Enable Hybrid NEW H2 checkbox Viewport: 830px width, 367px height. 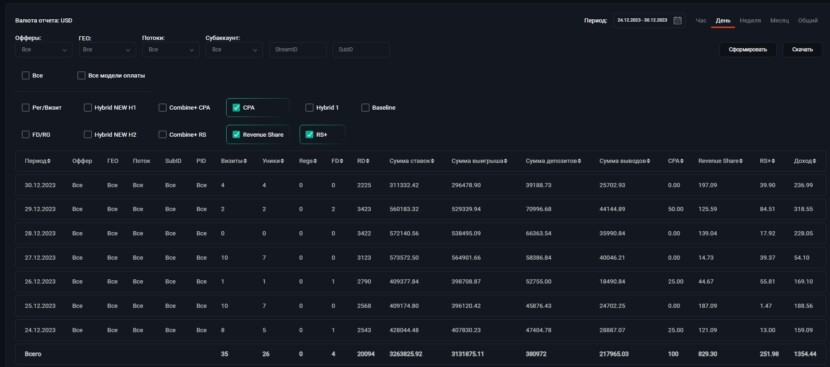(87, 135)
